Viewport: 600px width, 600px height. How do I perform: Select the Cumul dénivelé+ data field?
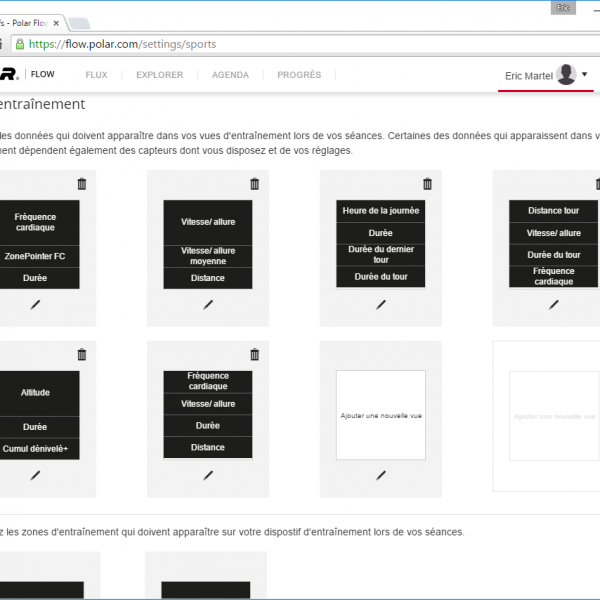[36, 449]
